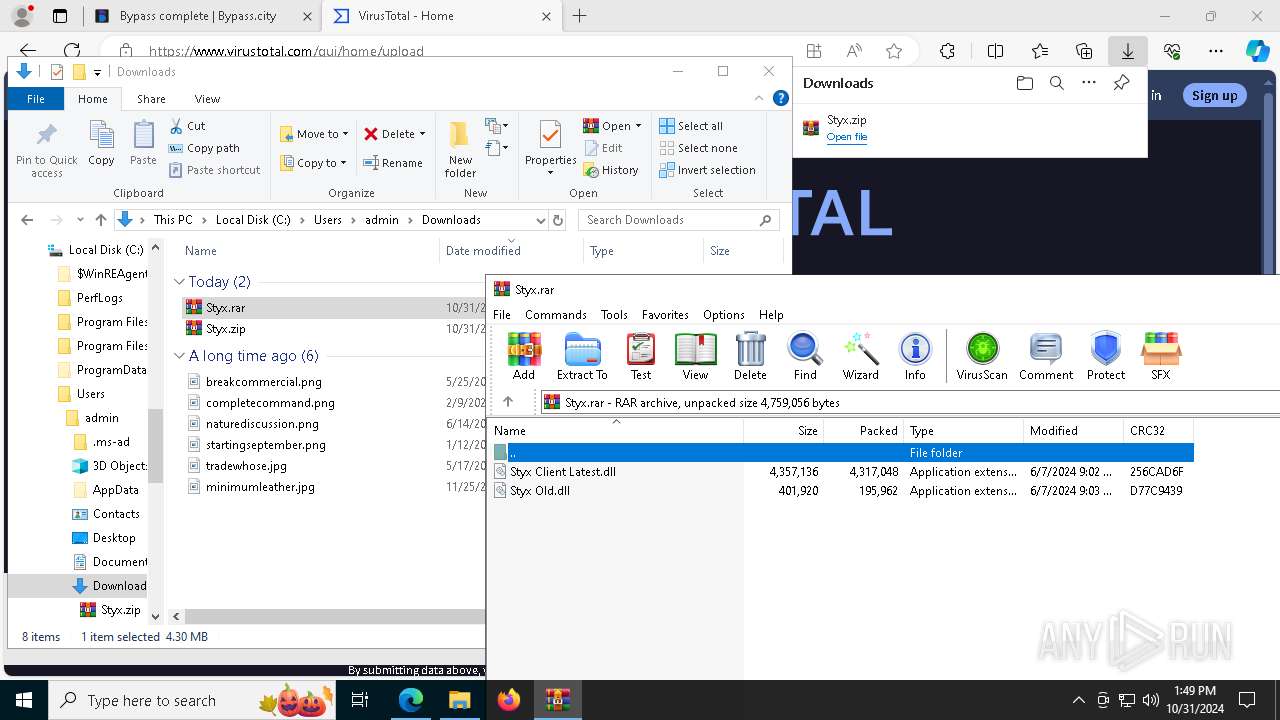The height and width of the screenshot is (720, 1280).
Task: Click the Windows Start button
Action: click(24, 700)
